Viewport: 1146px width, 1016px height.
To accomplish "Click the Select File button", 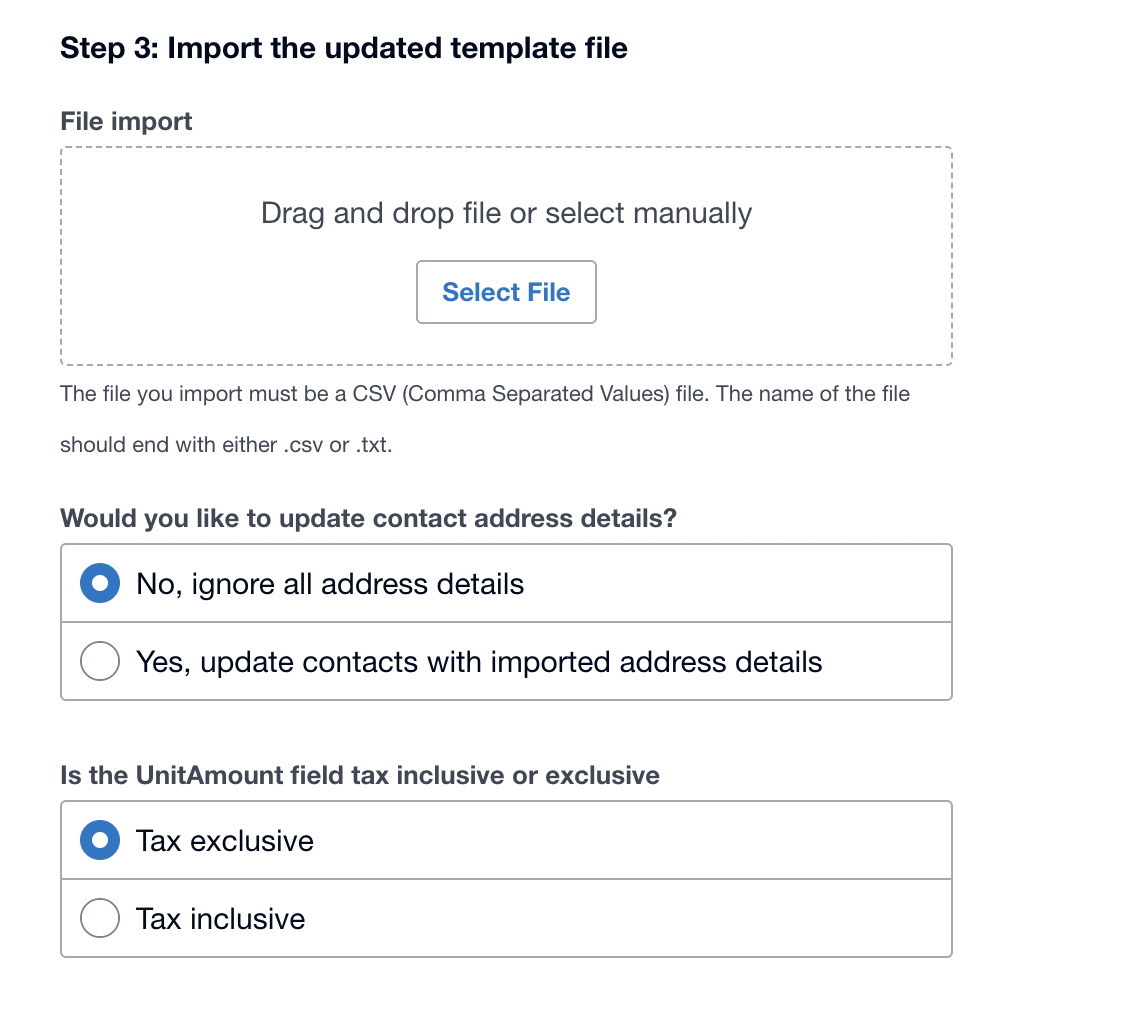I will click(506, 292).
